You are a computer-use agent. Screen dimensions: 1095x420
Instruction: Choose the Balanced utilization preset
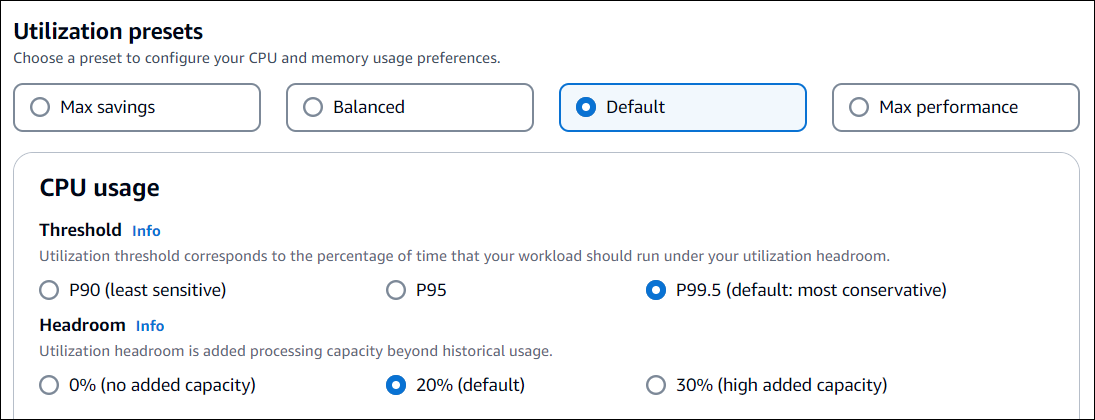pos(314,107)
